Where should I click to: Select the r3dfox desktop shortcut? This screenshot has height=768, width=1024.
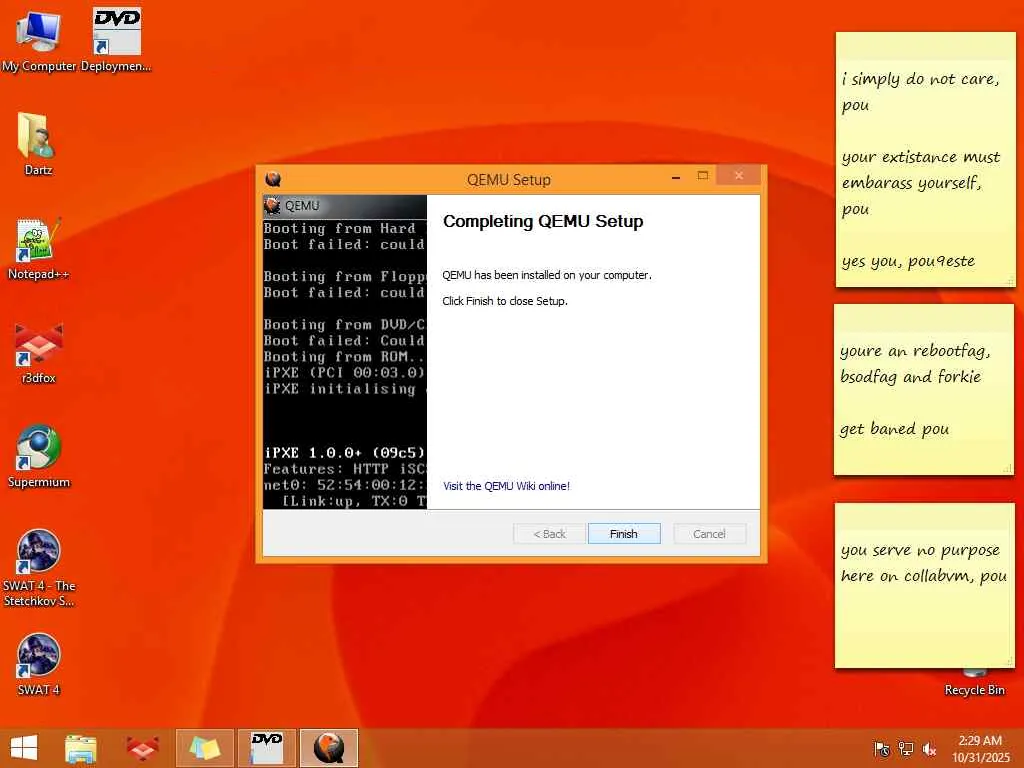[39, 353]
